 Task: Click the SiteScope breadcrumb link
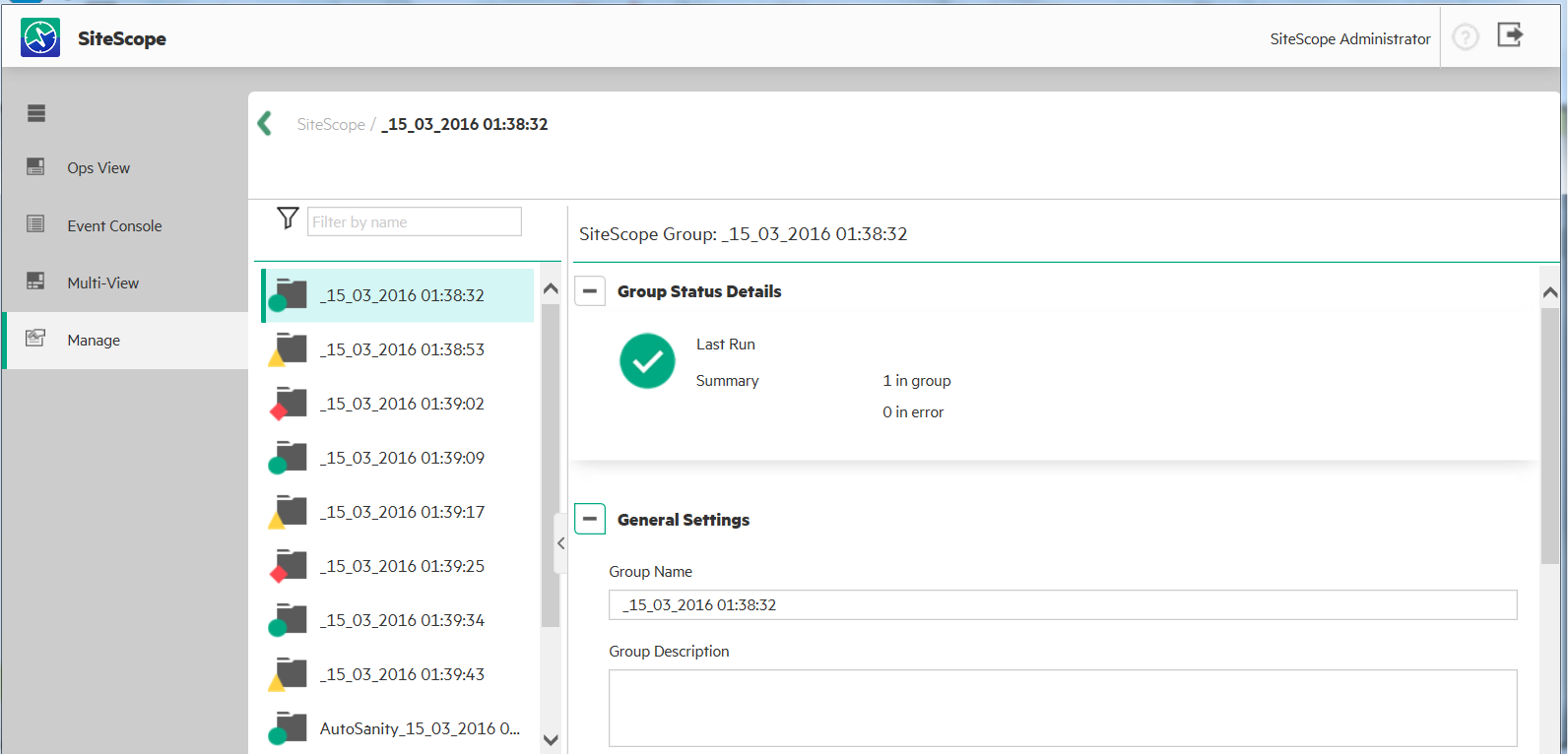pyautogui.click(x=331, y=124)
